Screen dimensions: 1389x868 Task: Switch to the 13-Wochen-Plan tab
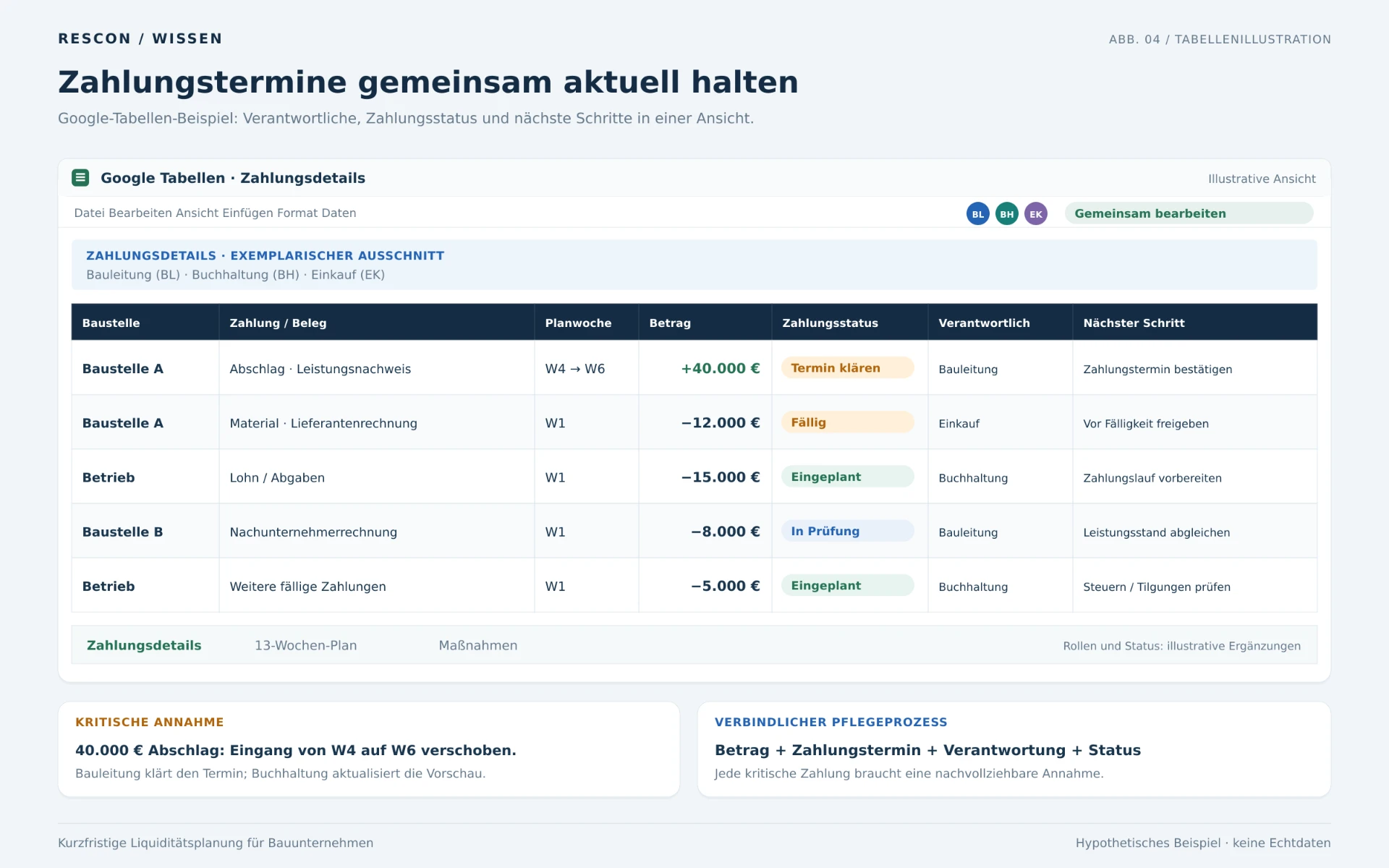tap(305, 645)
